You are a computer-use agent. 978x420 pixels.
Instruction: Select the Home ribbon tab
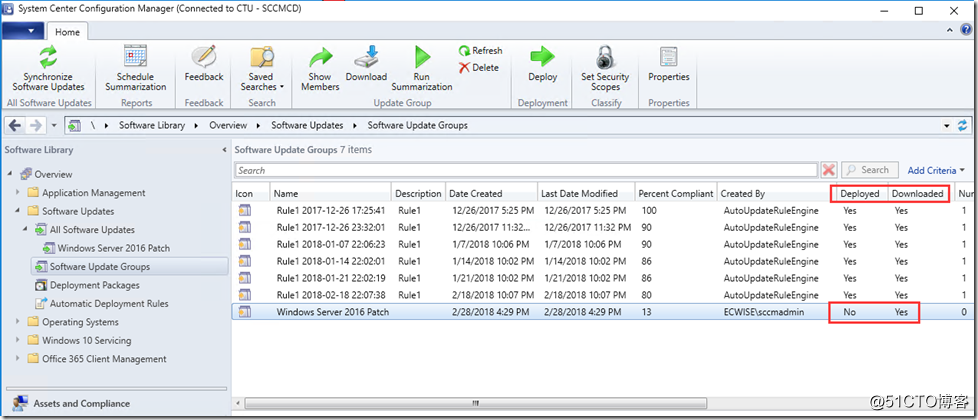coord(67,32)
